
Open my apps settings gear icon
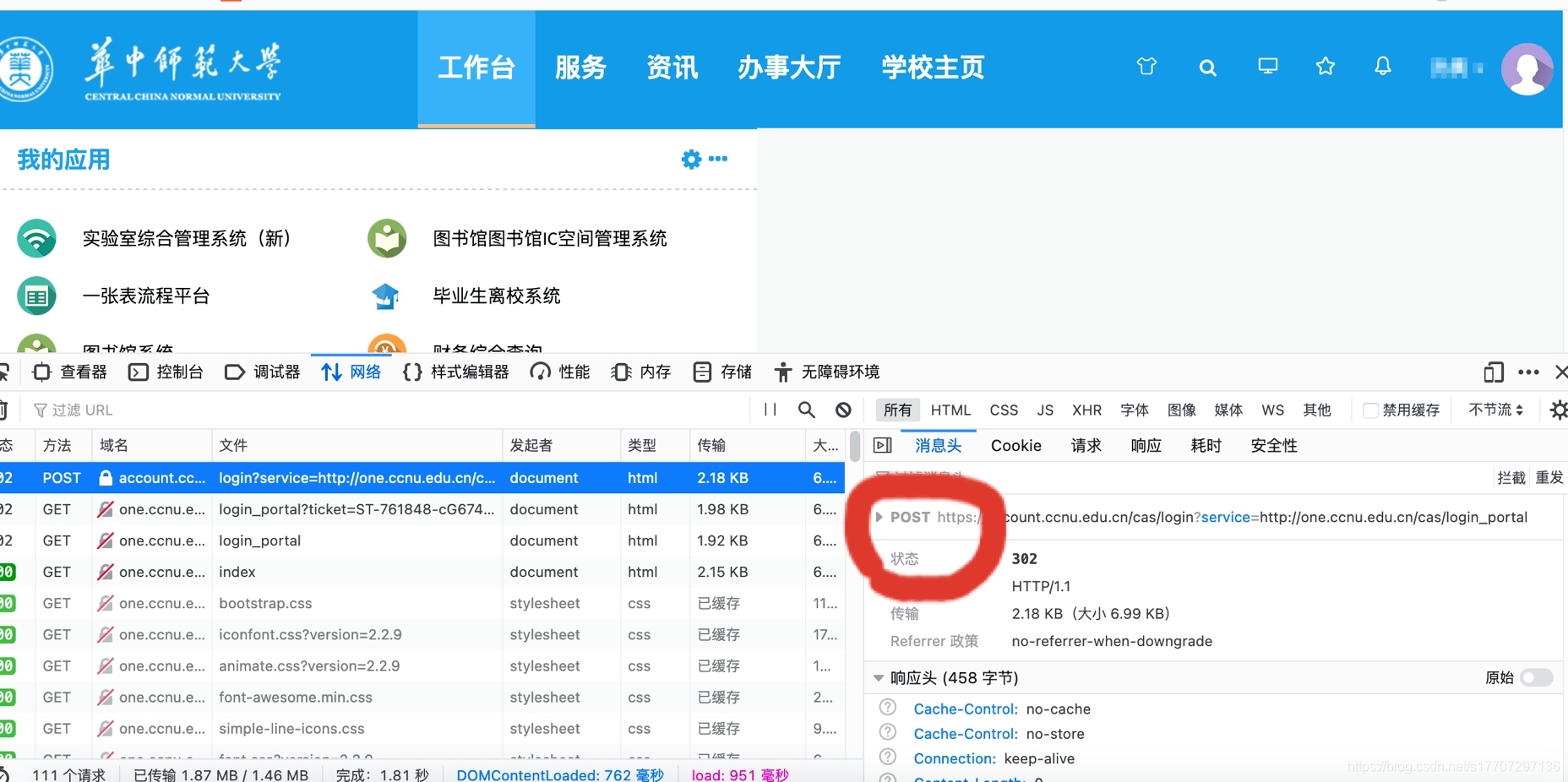coord(691,159)
